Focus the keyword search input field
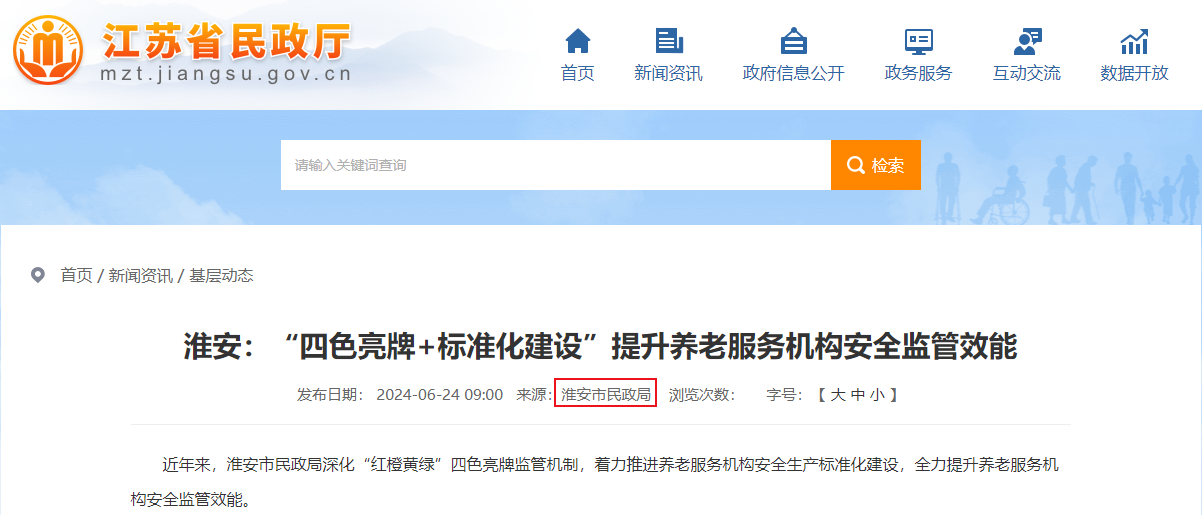Viewport: 1202px width, 515px height. coord(556,165)
